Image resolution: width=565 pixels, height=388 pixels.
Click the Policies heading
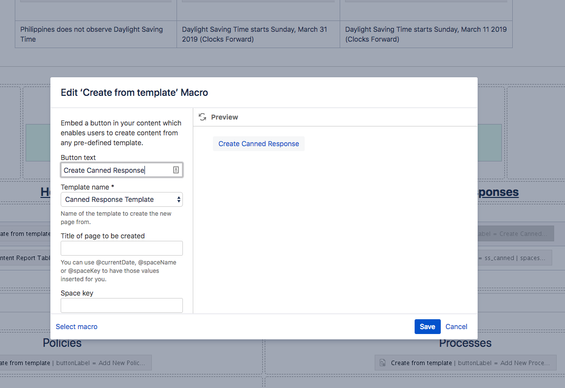[62, 343]
